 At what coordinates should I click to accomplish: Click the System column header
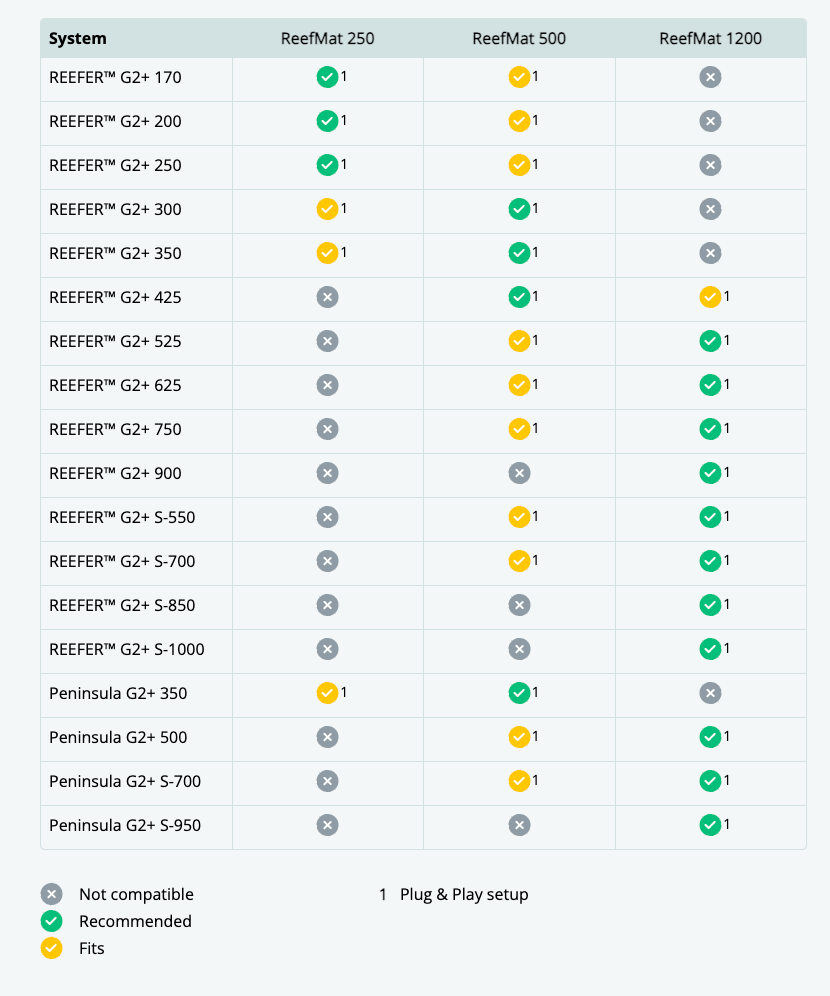pyautogui.click(x=78, y=39)
